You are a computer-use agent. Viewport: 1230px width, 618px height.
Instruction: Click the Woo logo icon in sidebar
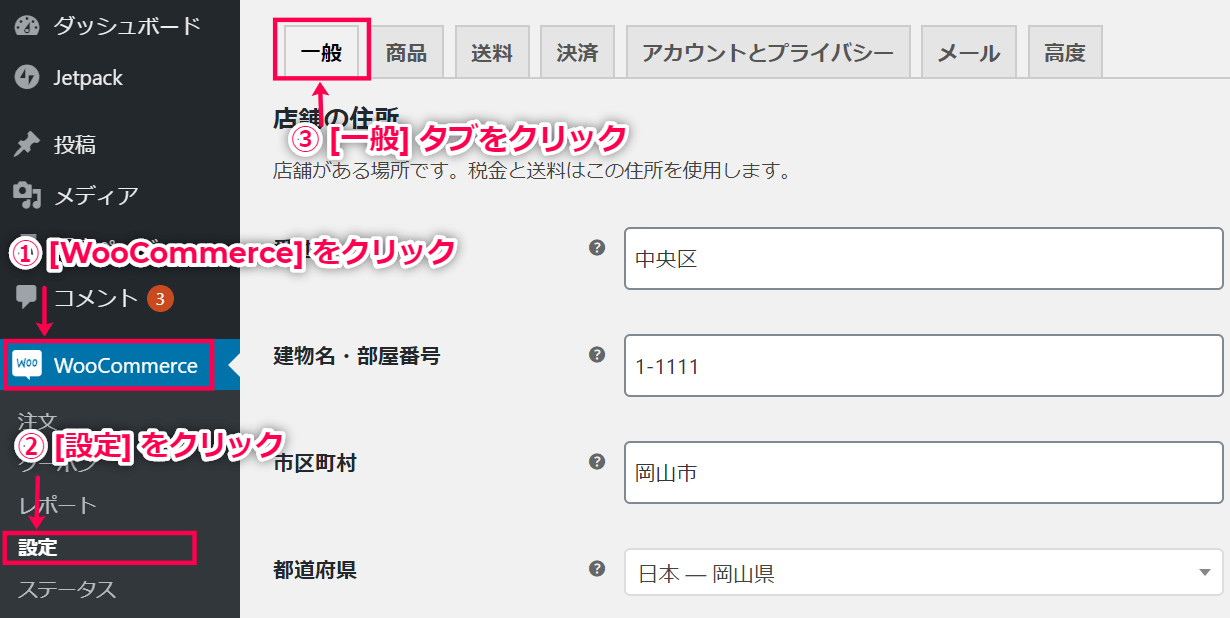(x=27, y=365)
